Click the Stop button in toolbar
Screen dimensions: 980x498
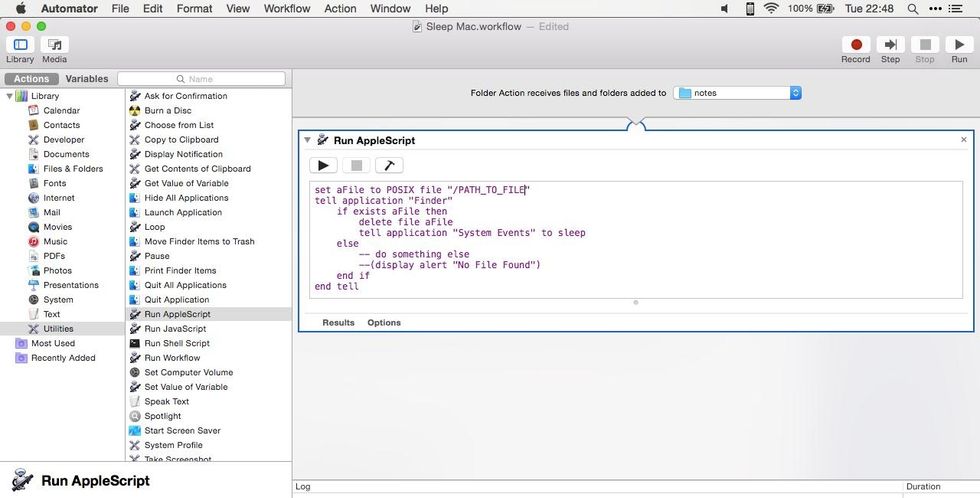pos(925,44)
